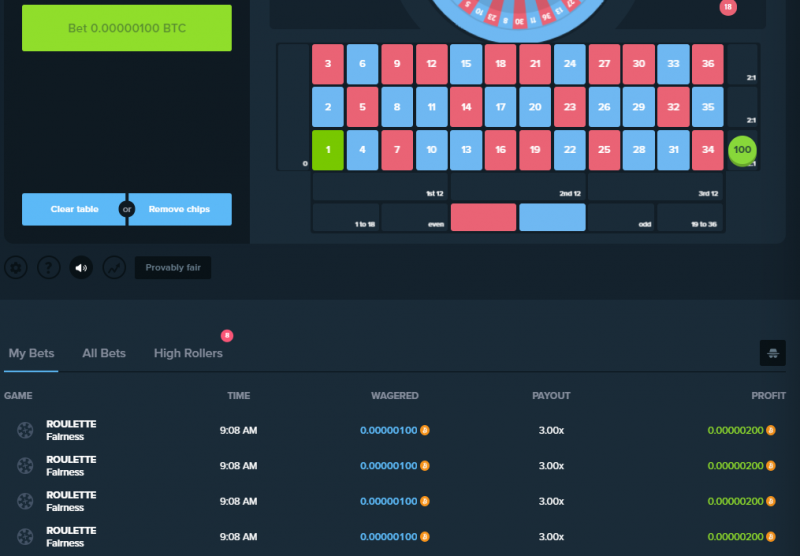Place chip on number 23

click(x=569, y=107)
